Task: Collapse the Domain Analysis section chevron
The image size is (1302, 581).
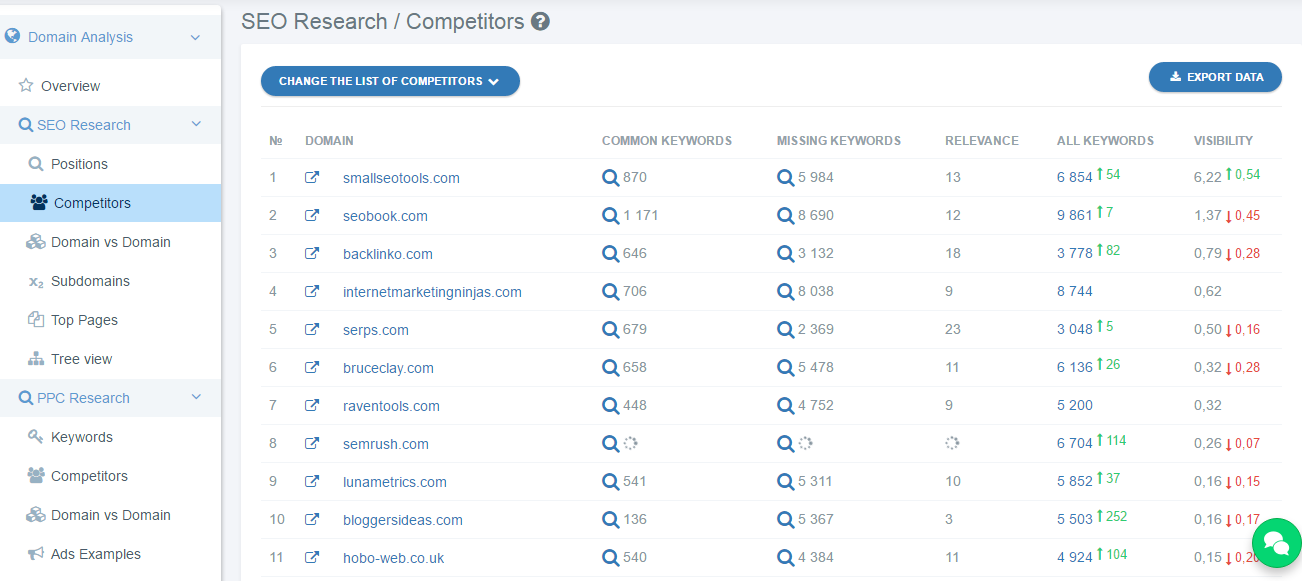Action: click(x=196, y=37)
